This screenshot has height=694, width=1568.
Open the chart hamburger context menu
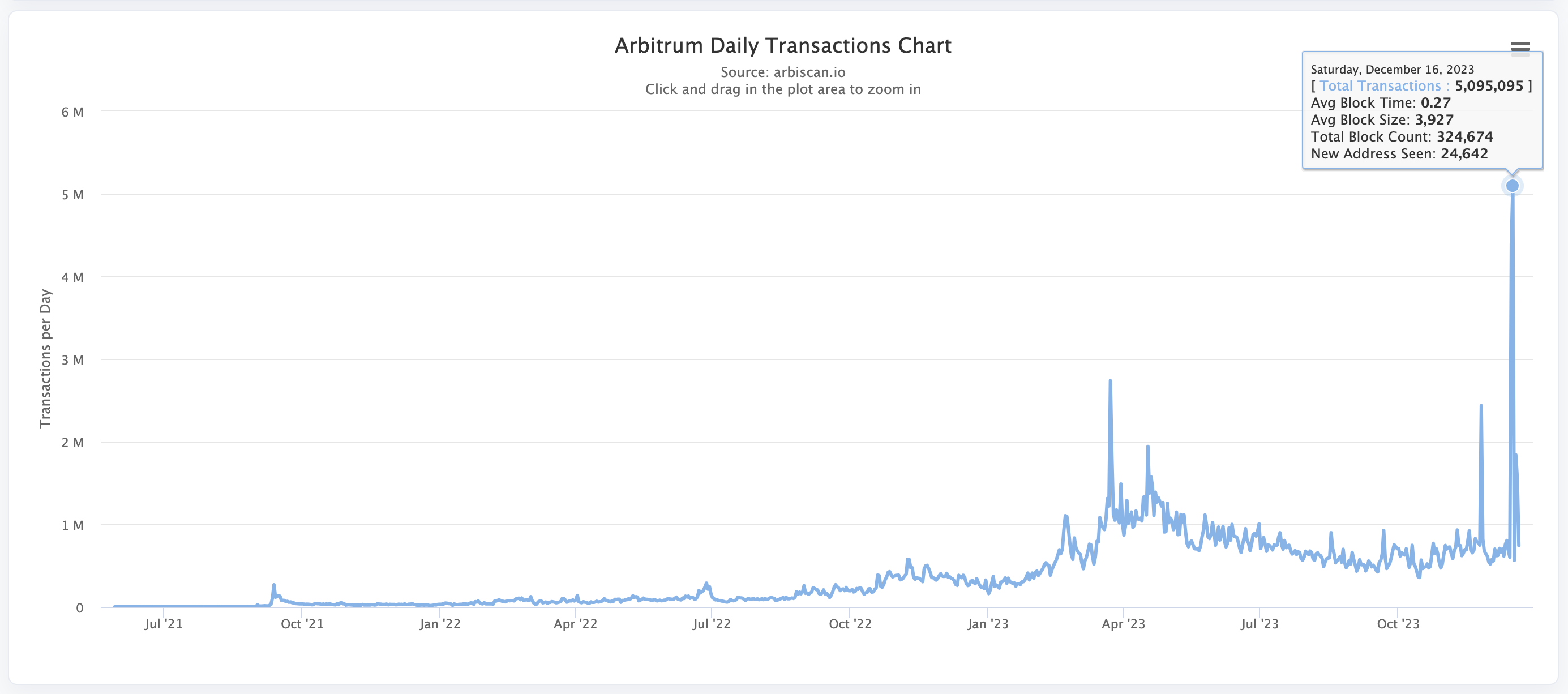coord(1520,48)
